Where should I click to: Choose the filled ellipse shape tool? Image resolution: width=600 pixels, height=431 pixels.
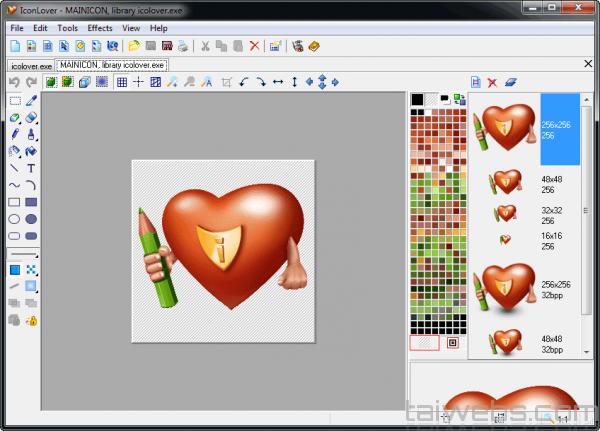[x=31, y=219]
